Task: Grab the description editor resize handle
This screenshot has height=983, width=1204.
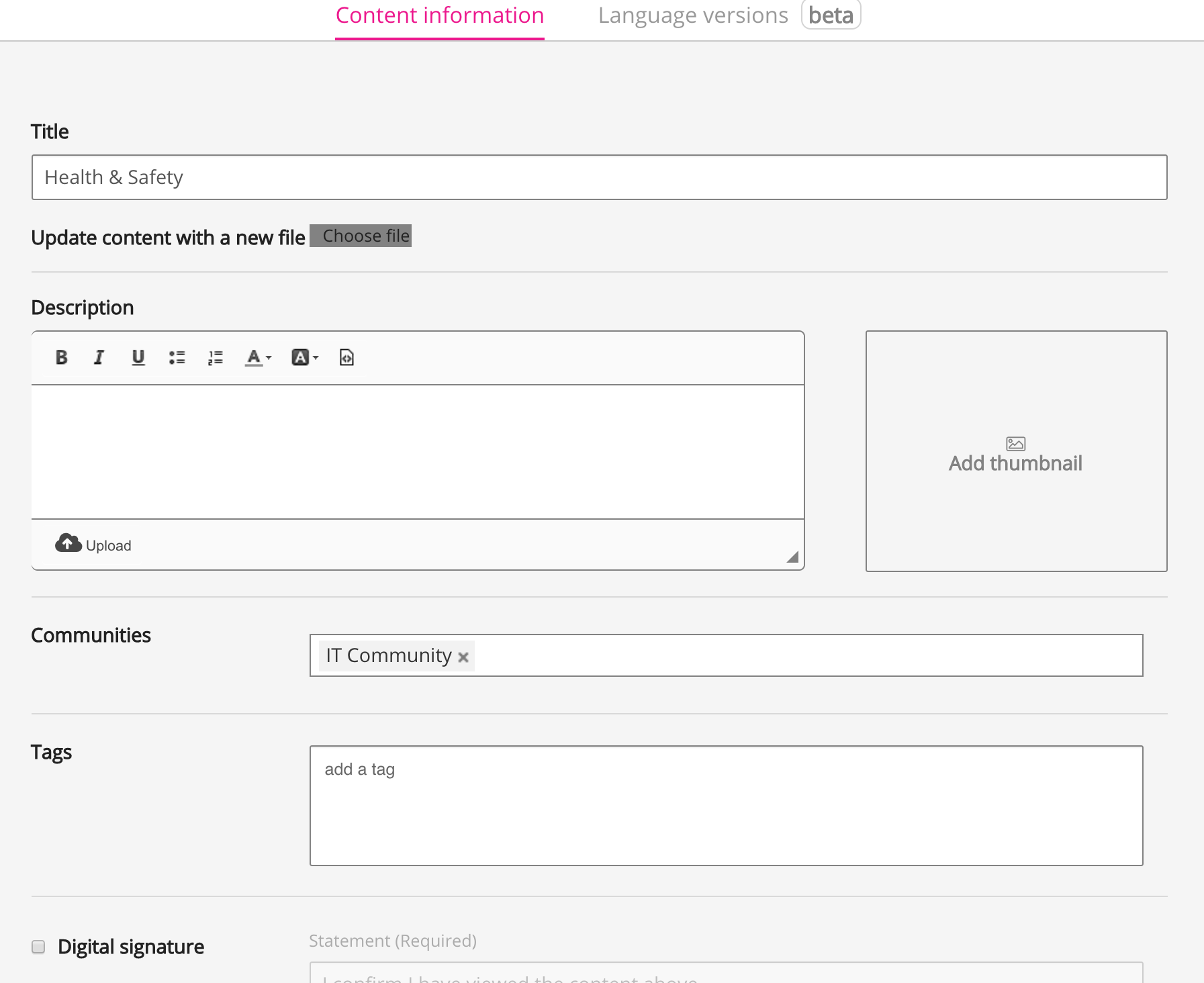Action: 793,557
